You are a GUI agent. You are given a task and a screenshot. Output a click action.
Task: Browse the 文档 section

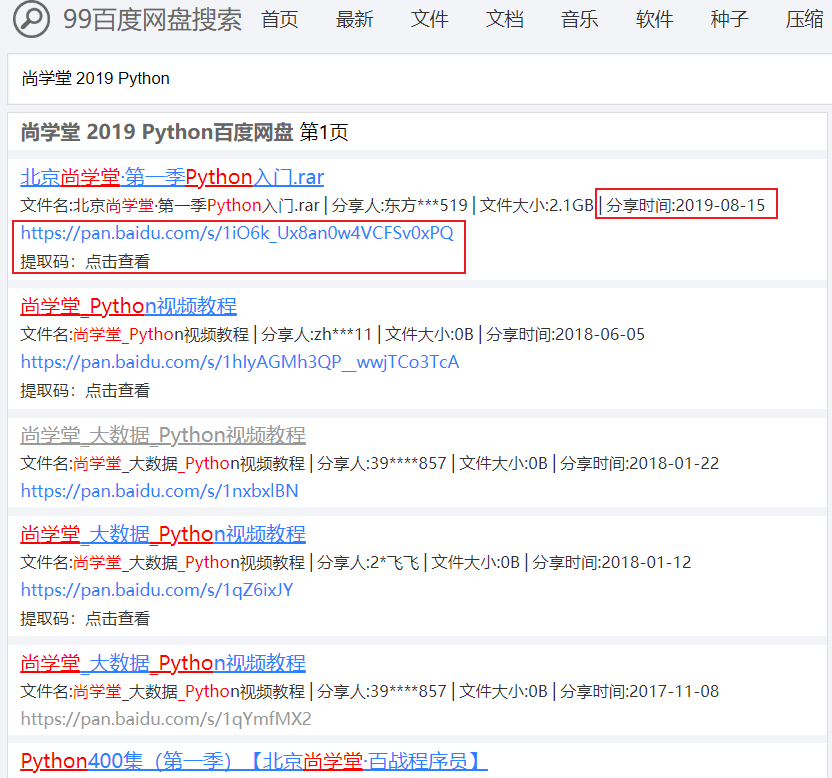[504, 20]
